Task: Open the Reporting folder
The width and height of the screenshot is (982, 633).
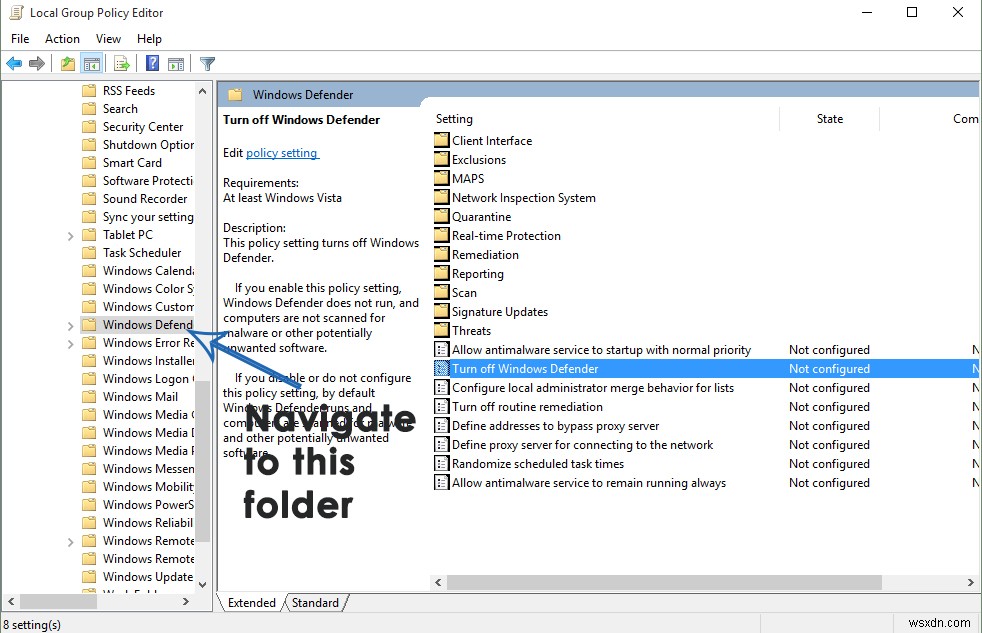Action: (469, 274)
